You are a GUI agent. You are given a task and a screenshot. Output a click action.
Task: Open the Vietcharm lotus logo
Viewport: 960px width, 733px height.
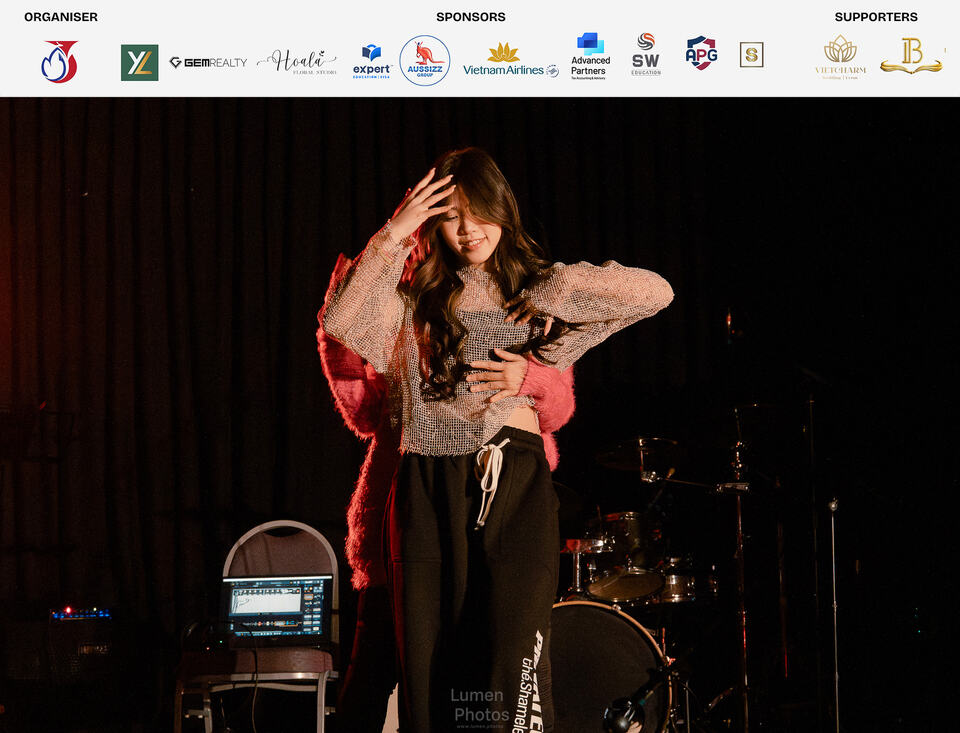pos(841,57)
